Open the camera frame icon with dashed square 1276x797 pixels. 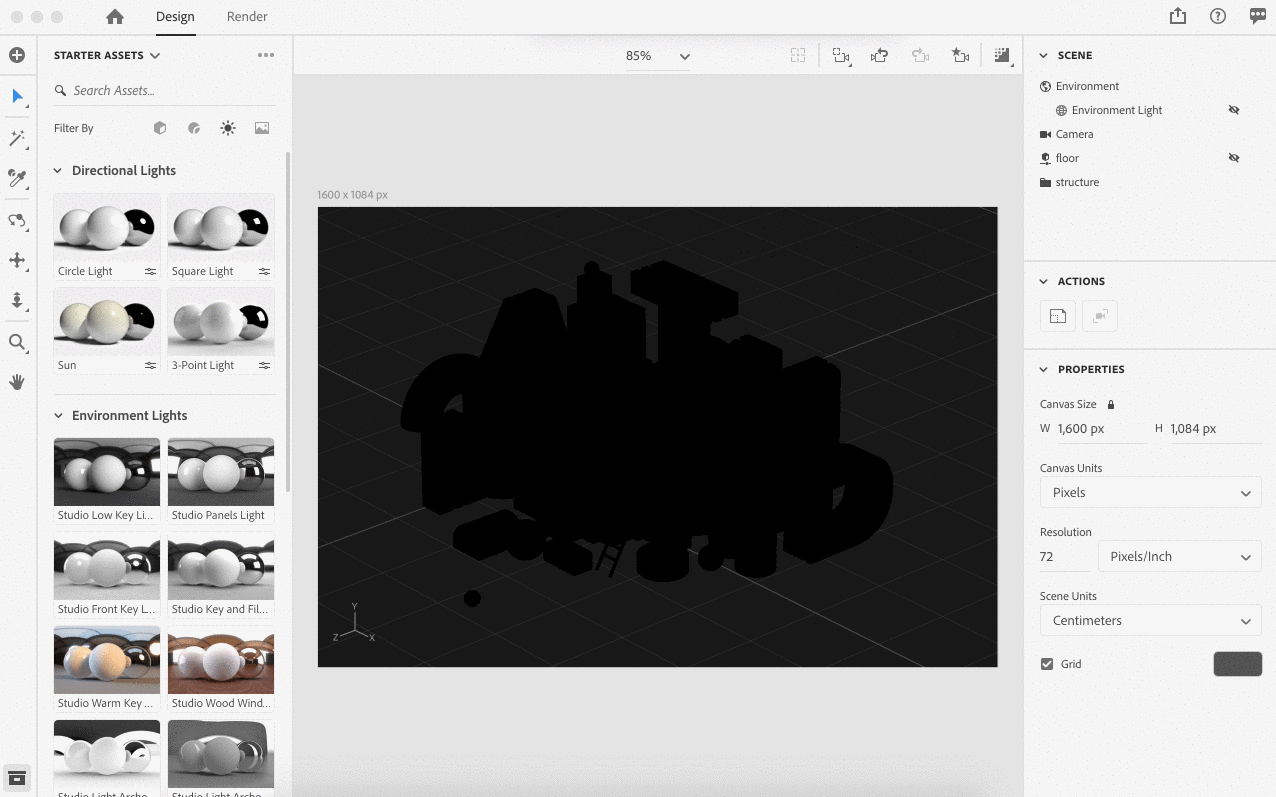click(x=841, y=56)
